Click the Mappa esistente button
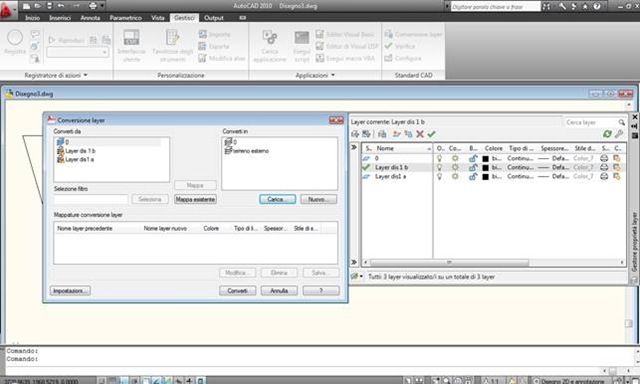This screenshot has width=640, height=384. [195, 199]
